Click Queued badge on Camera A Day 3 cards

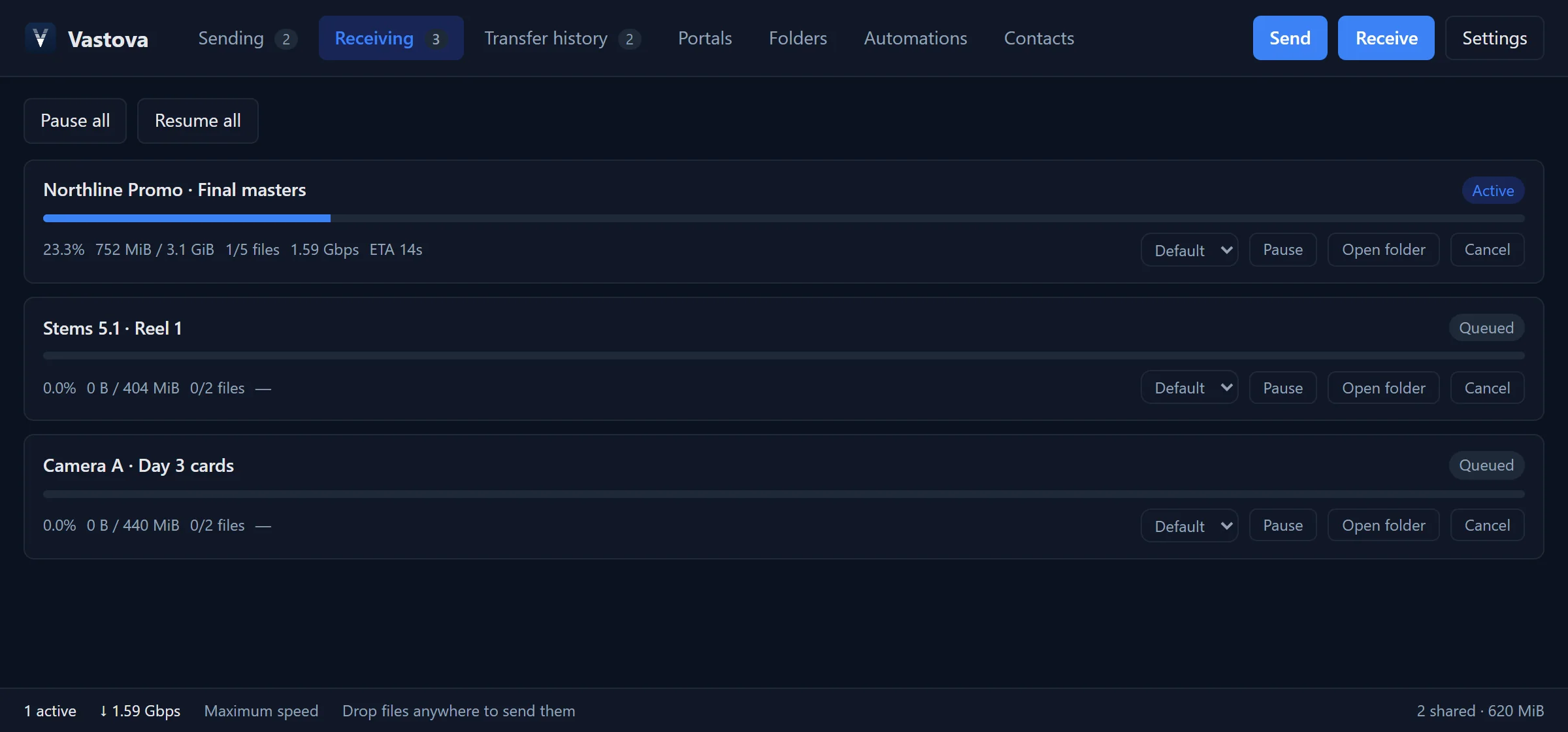pos(1486,465)
